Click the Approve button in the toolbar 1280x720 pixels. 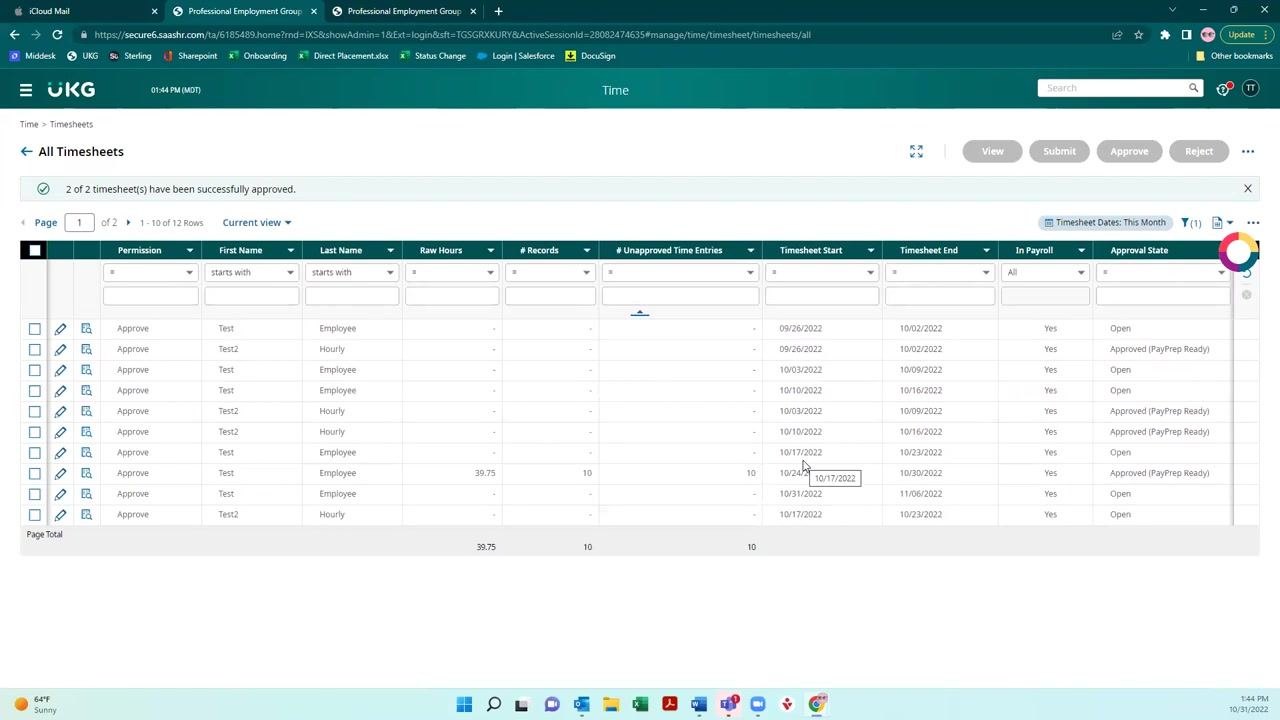pyautogui.click(x=1129, y=151)
